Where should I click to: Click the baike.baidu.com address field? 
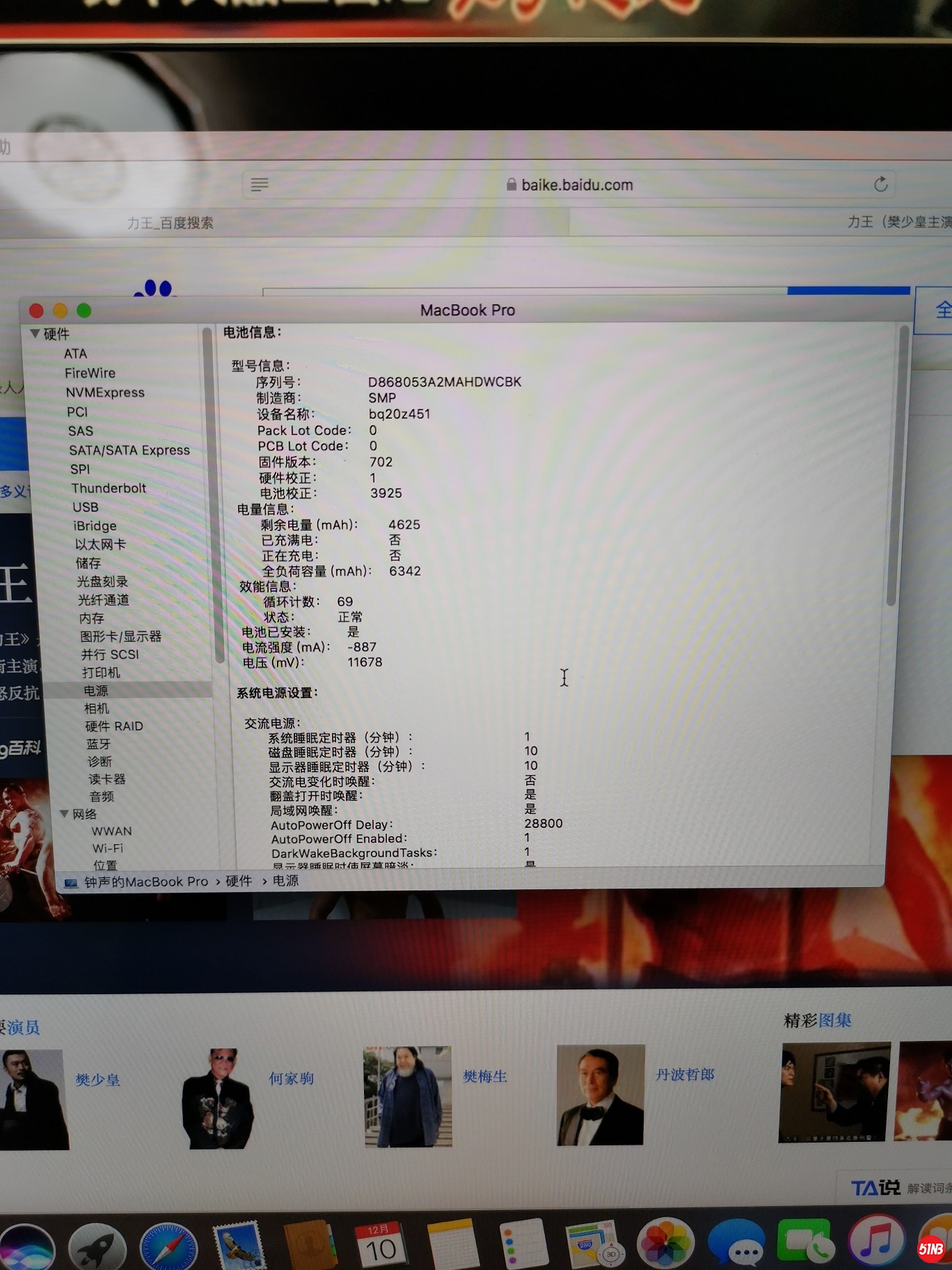pyautogui.click(x=571, y=185)
